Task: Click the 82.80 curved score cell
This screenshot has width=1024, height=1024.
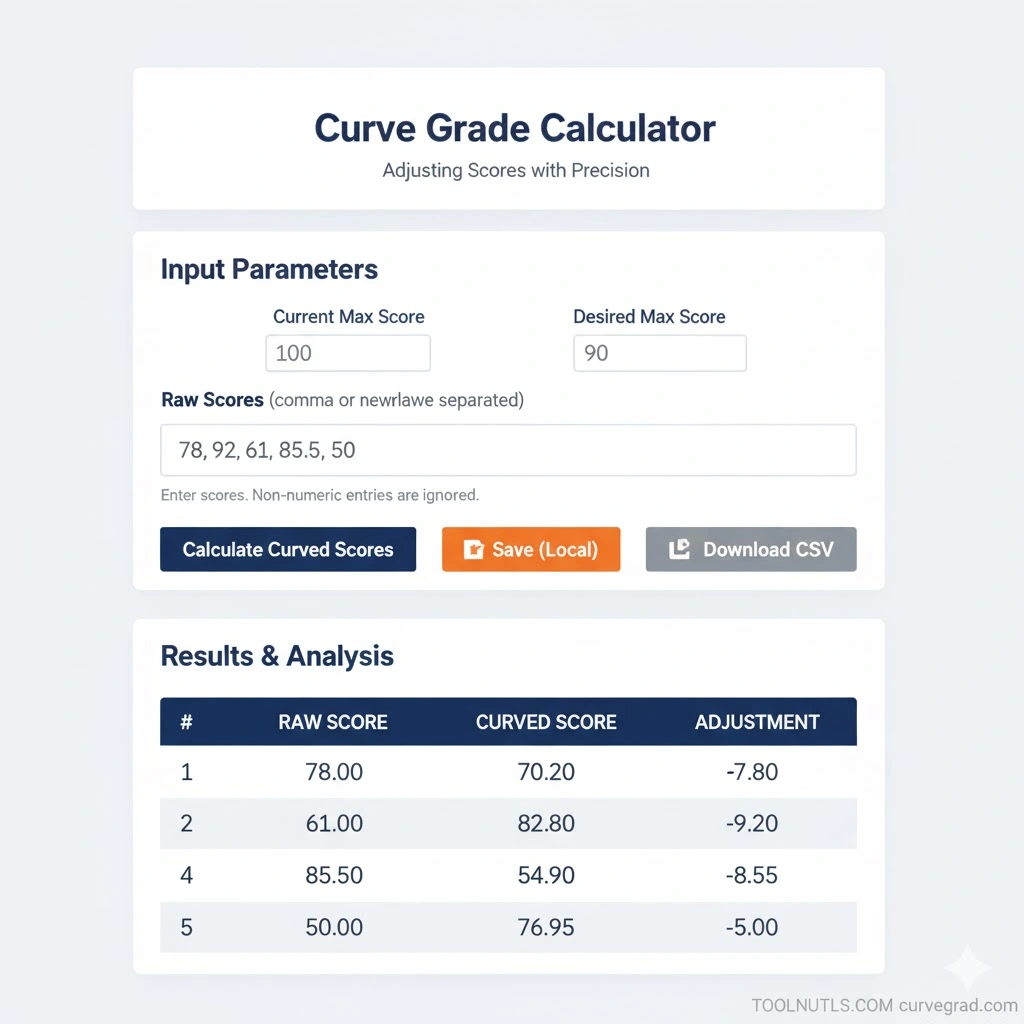Action: 546,824
